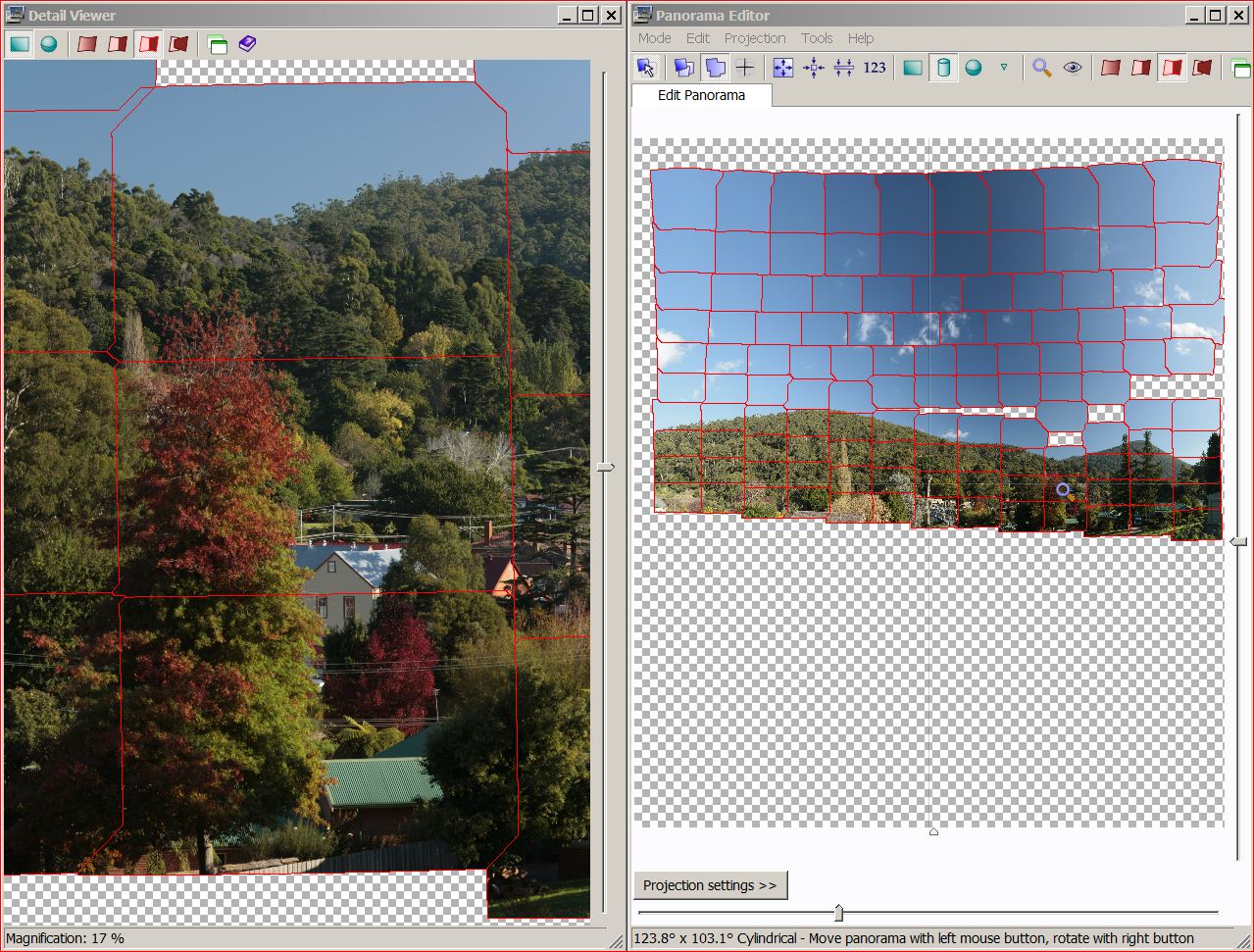Toggle cylindrical projection in Panorama Editor

tap(943, 68)
